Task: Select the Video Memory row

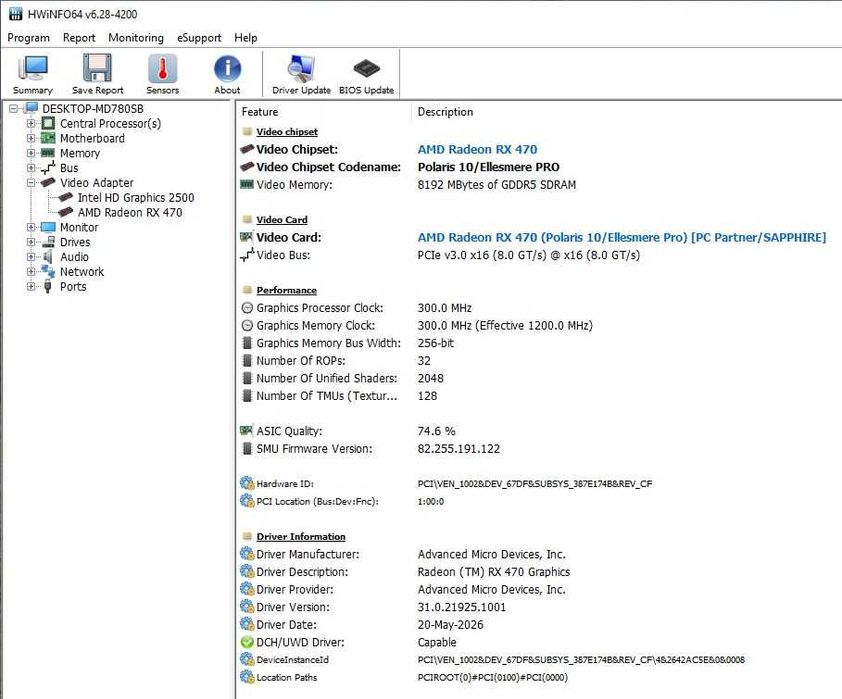Action: click(x=538, y=185)
